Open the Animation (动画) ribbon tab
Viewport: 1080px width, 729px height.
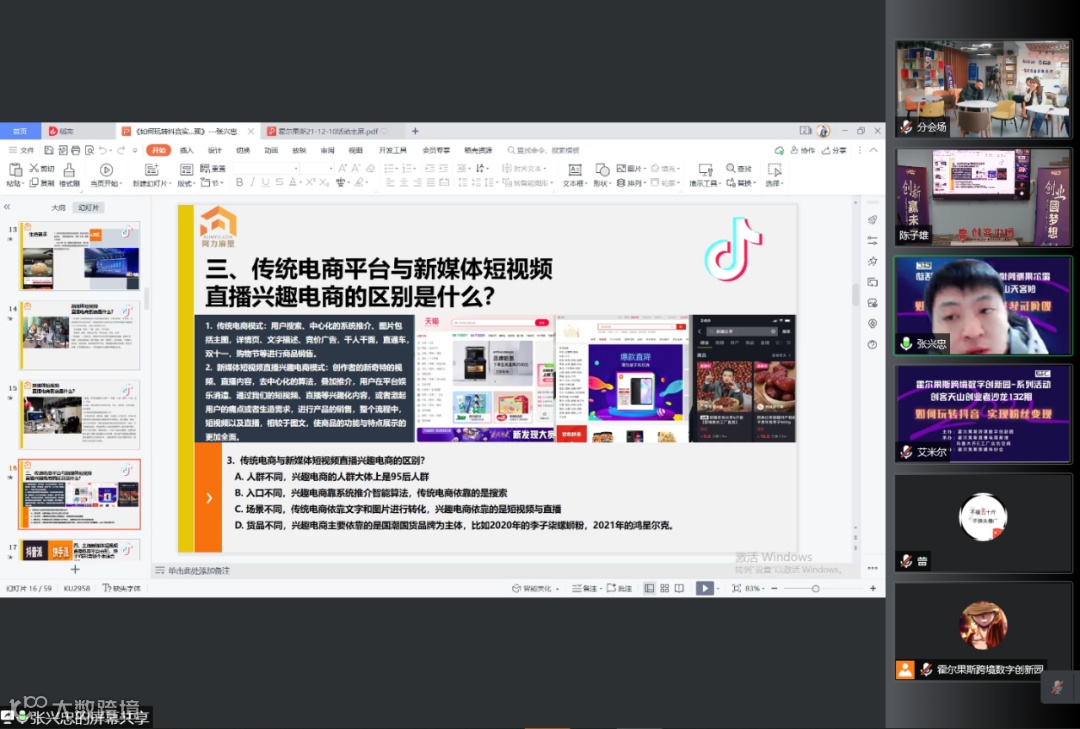click(271, 150)
